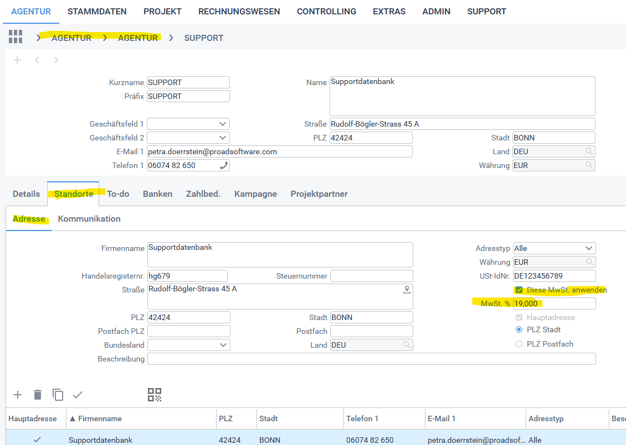Add new address with plus icon above table
Screen dimensions: 626x445
click(x=17, y=395)
